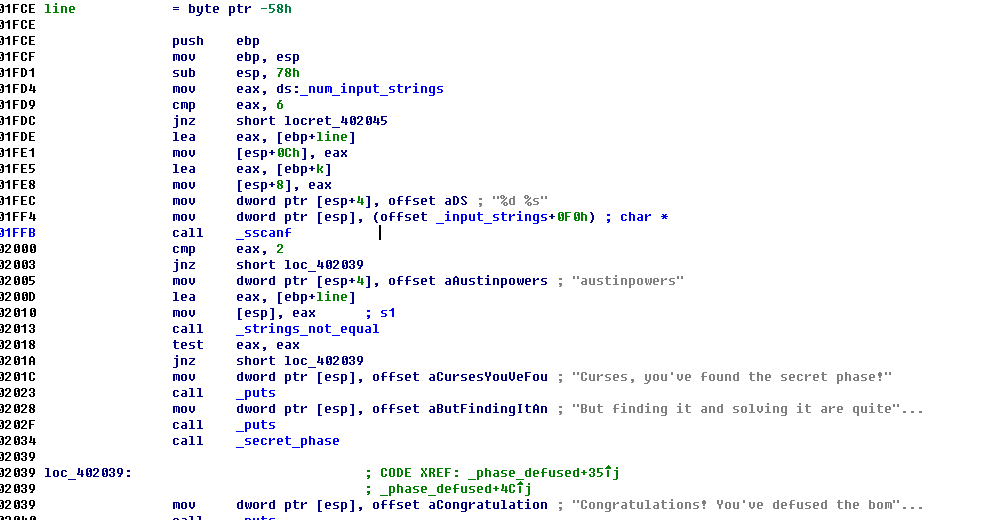Click 'locret_402045' jump target

336,121
